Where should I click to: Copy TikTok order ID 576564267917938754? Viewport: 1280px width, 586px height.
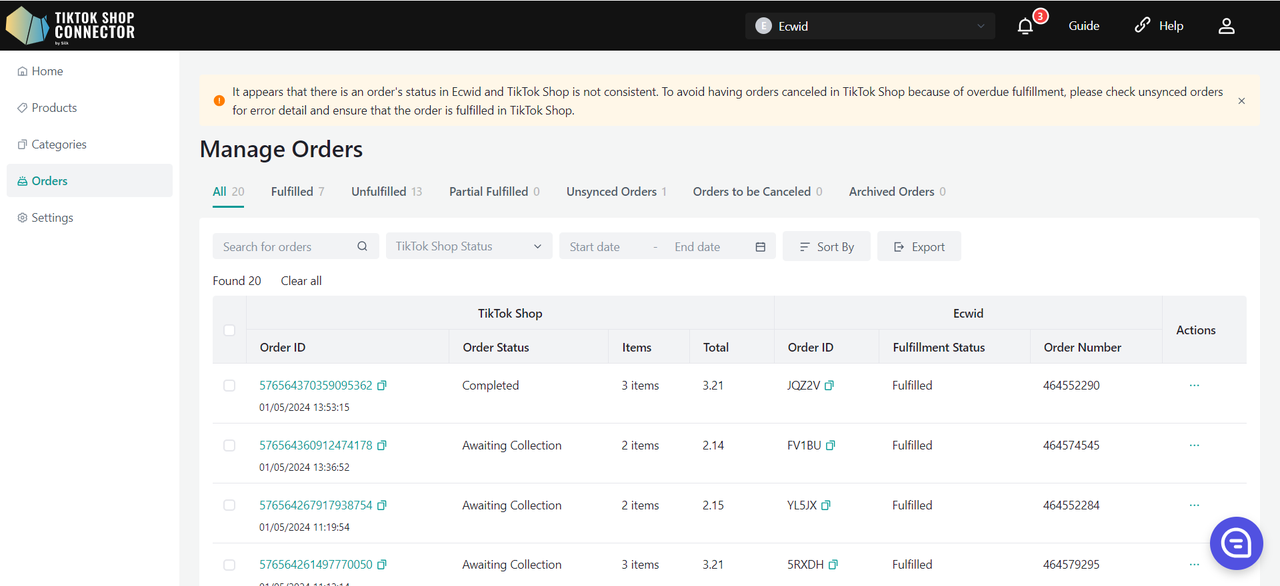(x=382, y=505)
